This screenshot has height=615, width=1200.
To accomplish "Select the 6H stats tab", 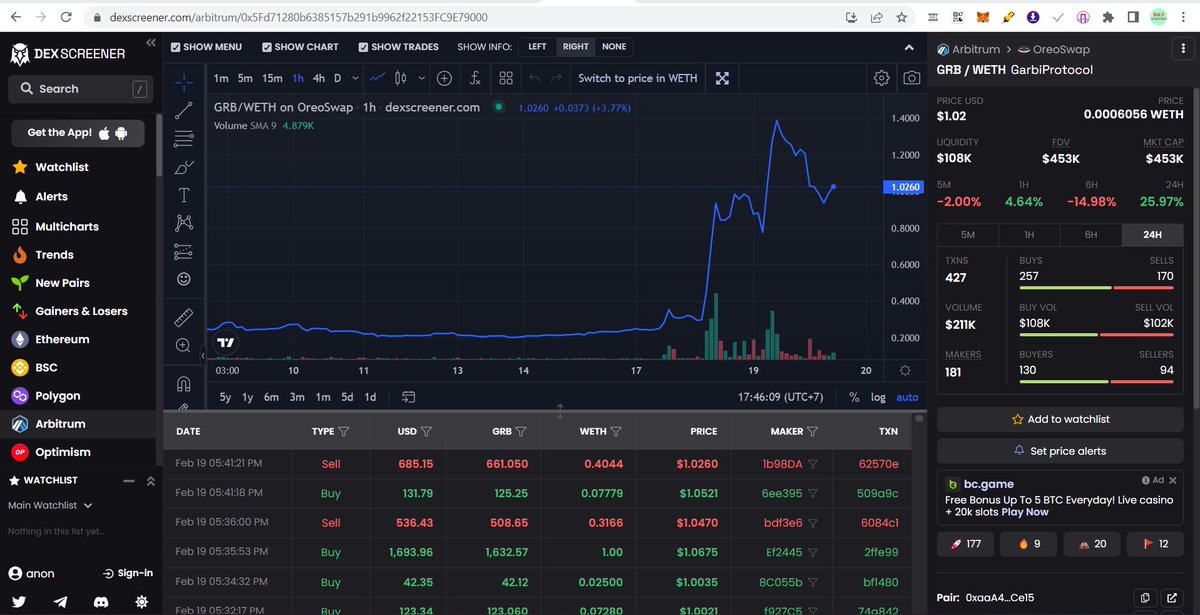I will pos(1091,235).
